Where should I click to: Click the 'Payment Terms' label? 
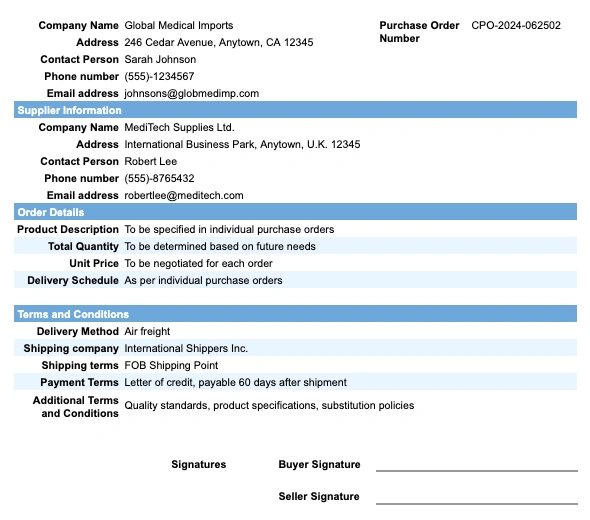(79, 382)
